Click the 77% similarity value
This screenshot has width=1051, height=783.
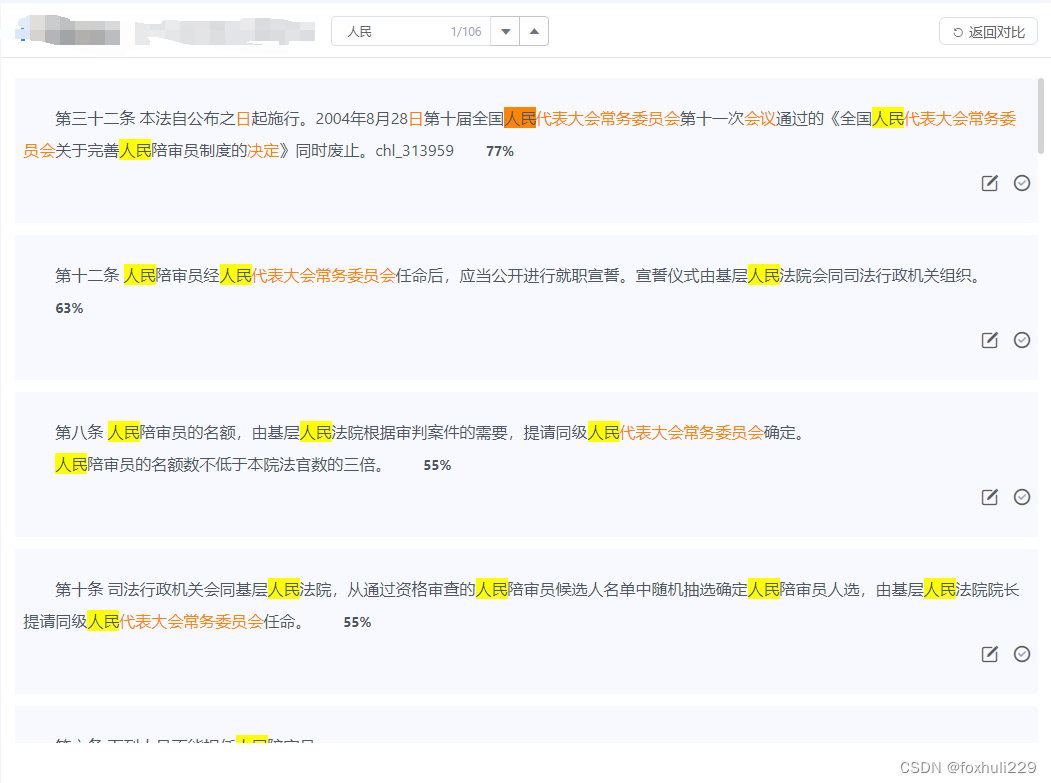click(500, 152)
